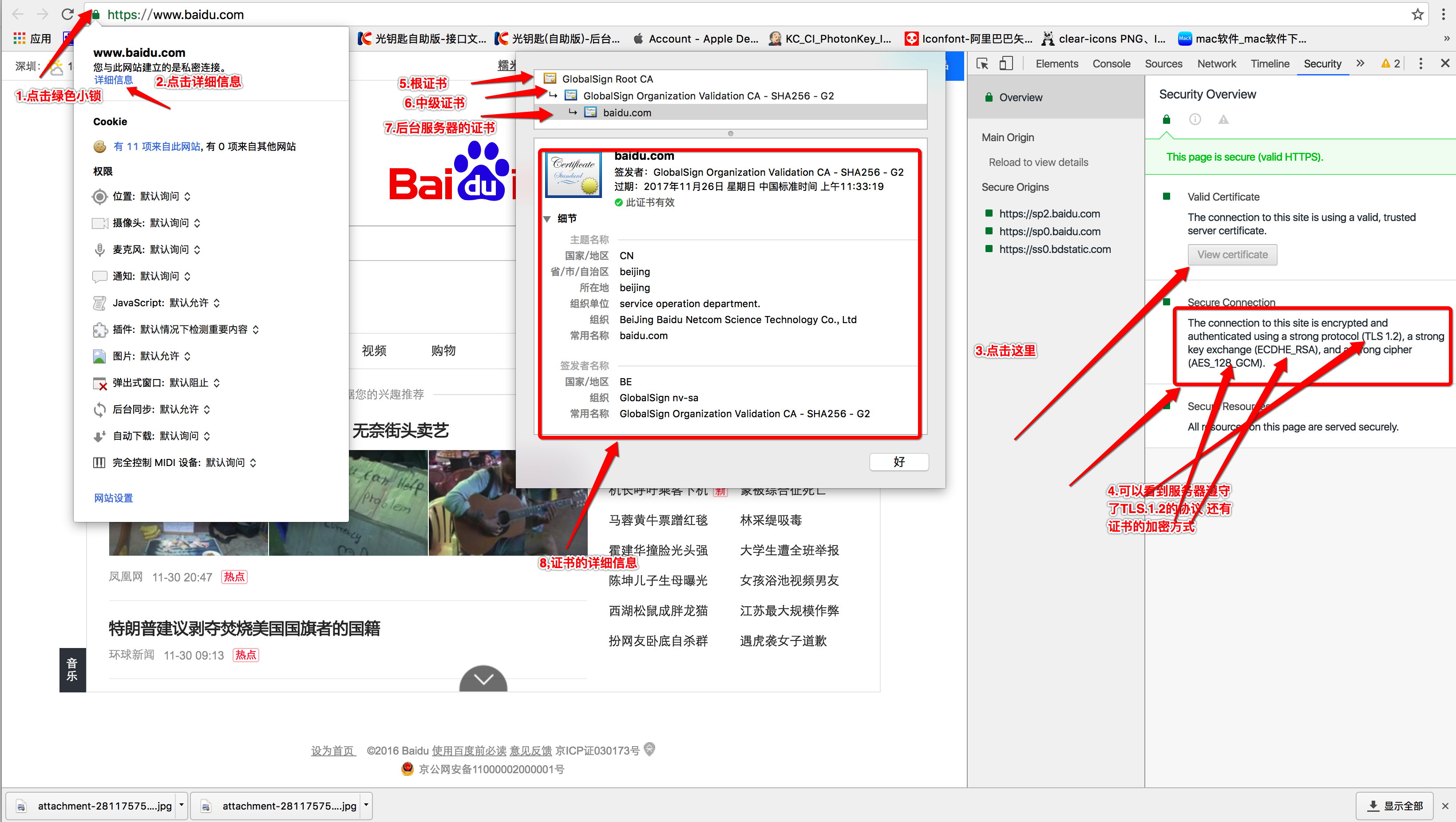
Task: Open the 网站设置 link
Action: 114,498
